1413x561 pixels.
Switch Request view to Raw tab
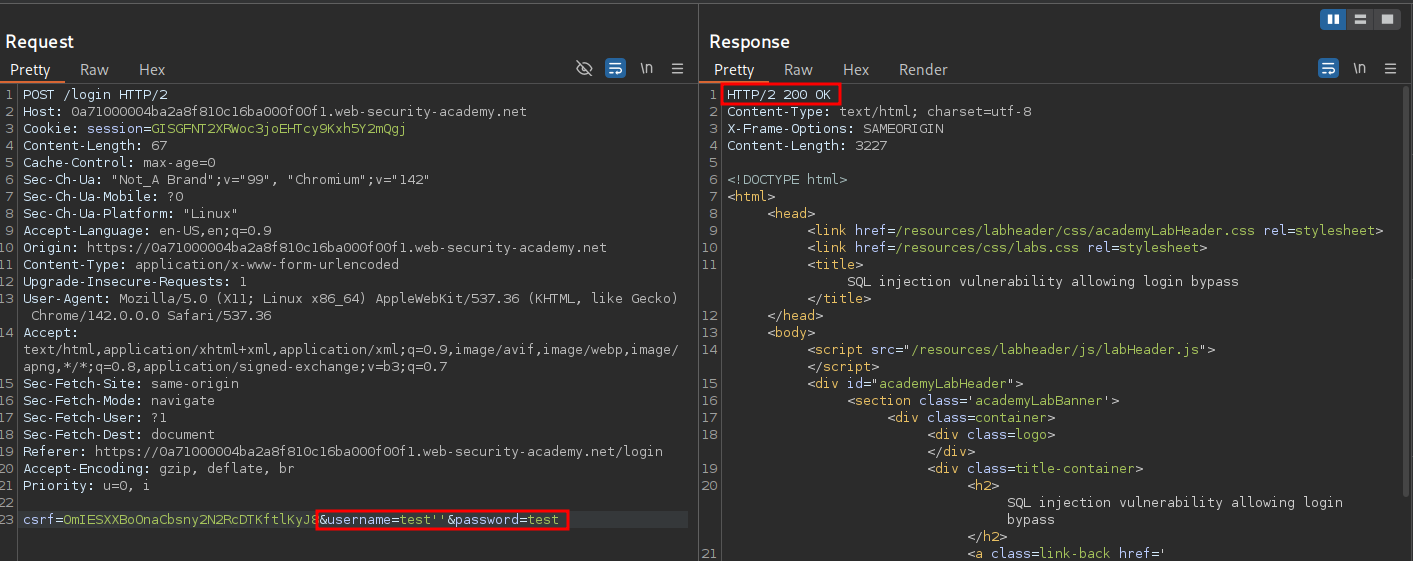pos(95,70)
